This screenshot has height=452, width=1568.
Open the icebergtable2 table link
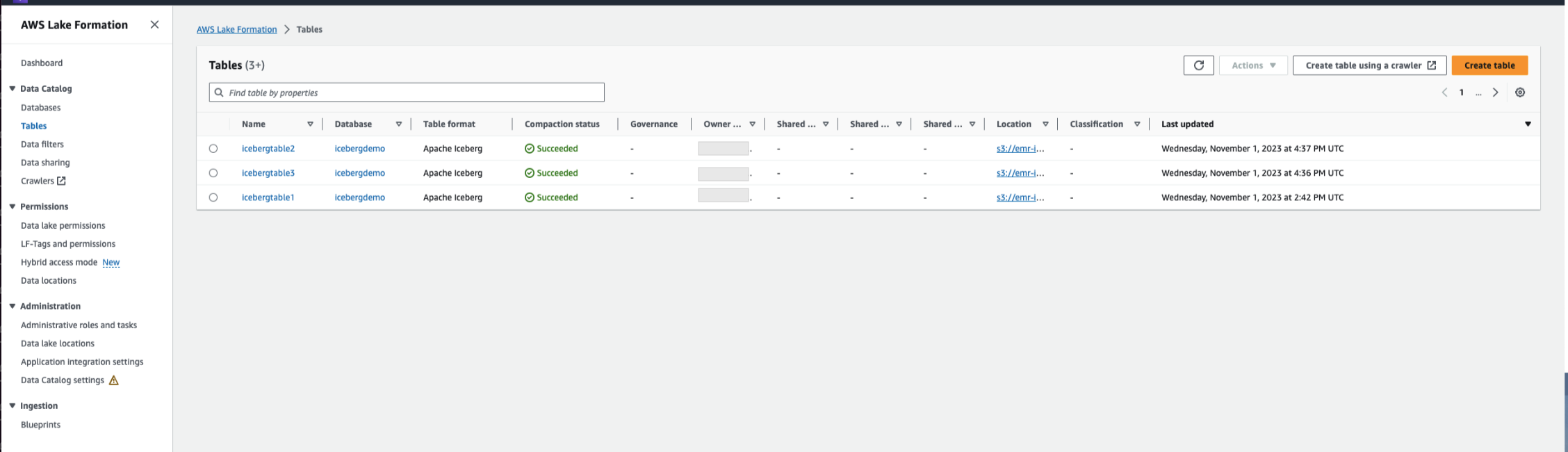coord(268,149)
